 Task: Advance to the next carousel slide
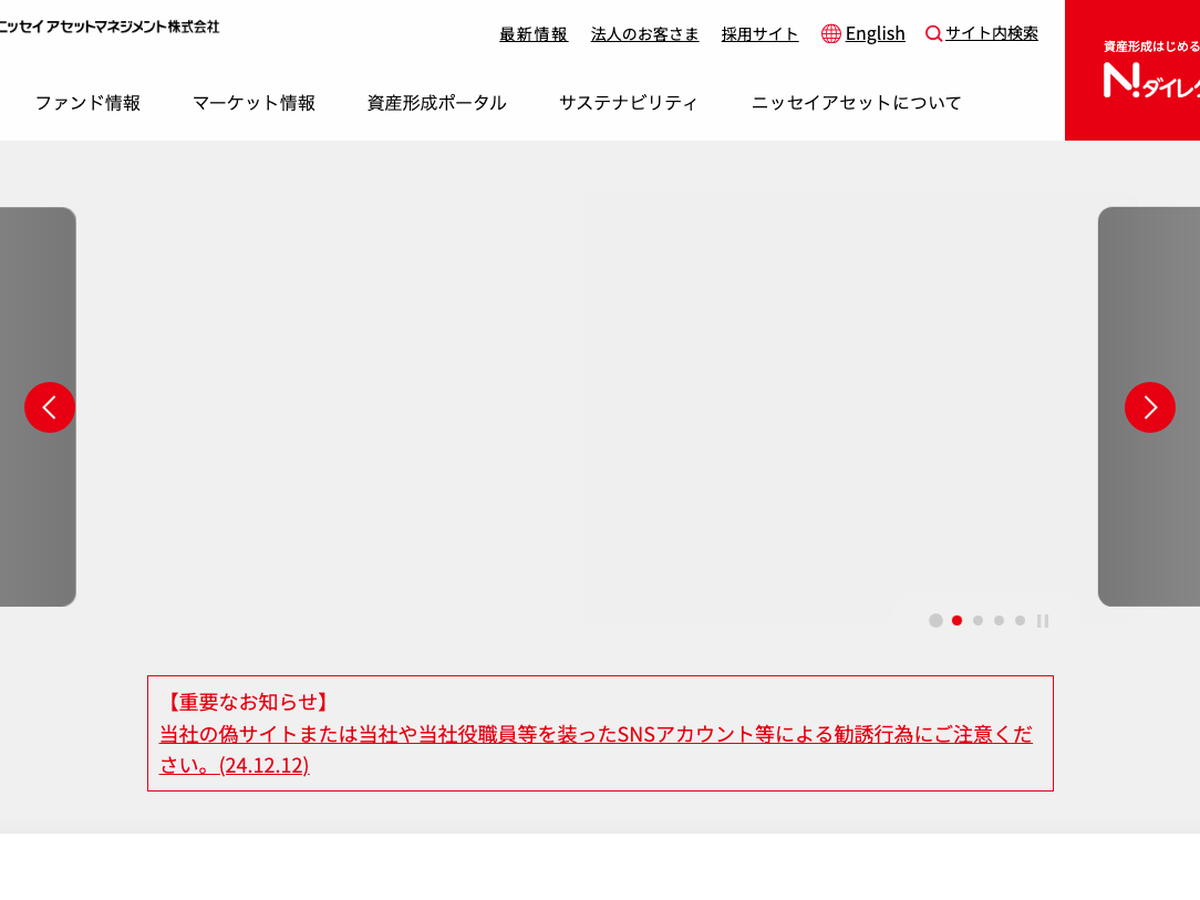coord(1149,407)
